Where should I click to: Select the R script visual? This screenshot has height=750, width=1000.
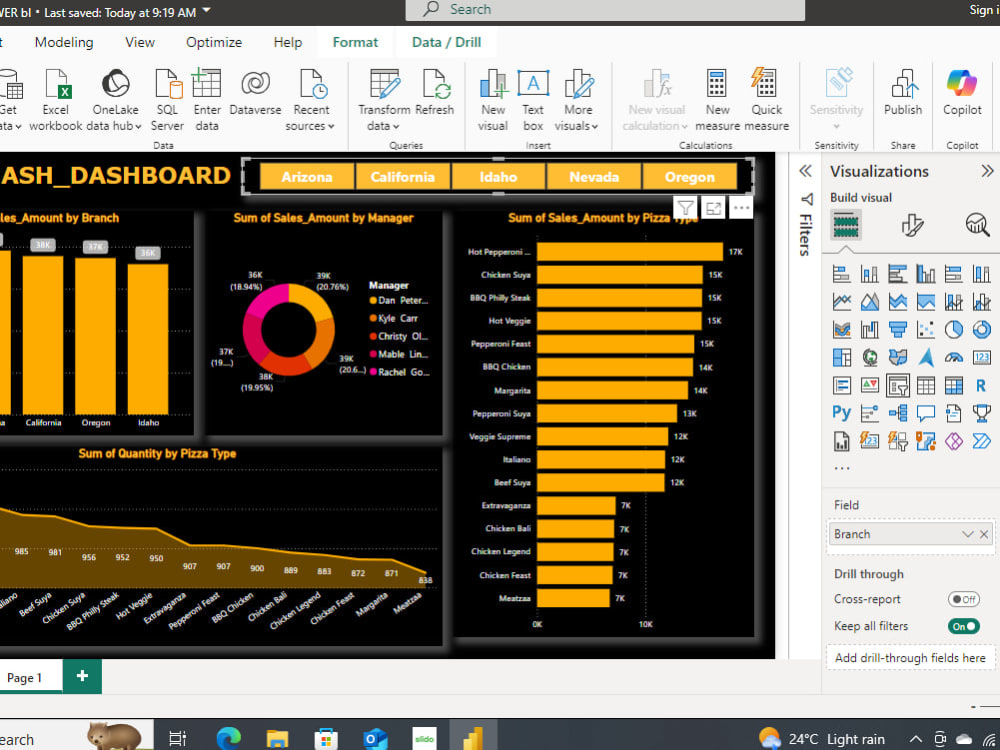coord(982,385)
